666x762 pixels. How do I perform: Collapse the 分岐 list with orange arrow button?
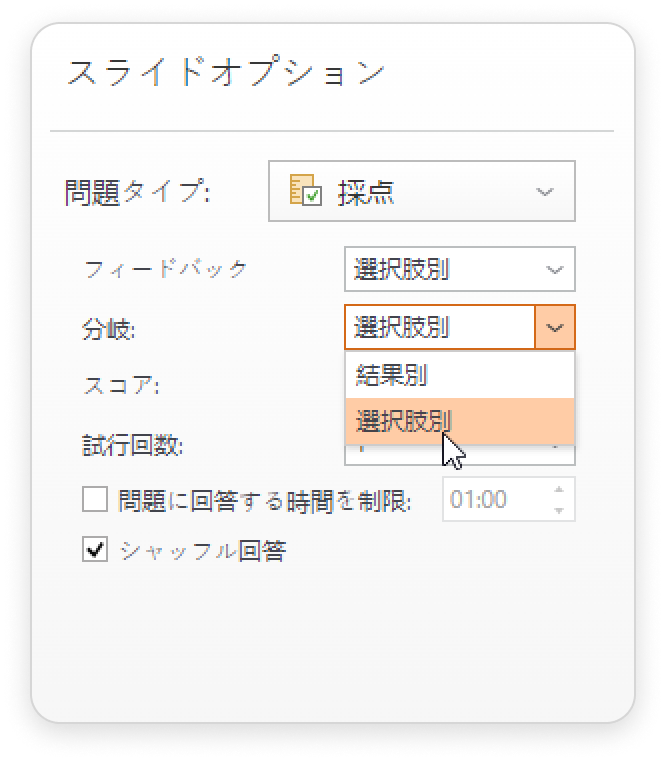[x=555, y=327]
